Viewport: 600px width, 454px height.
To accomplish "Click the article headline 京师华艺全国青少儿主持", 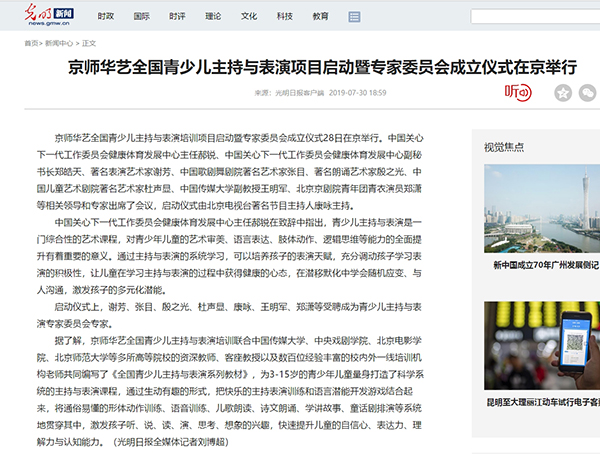I will 322,67.
